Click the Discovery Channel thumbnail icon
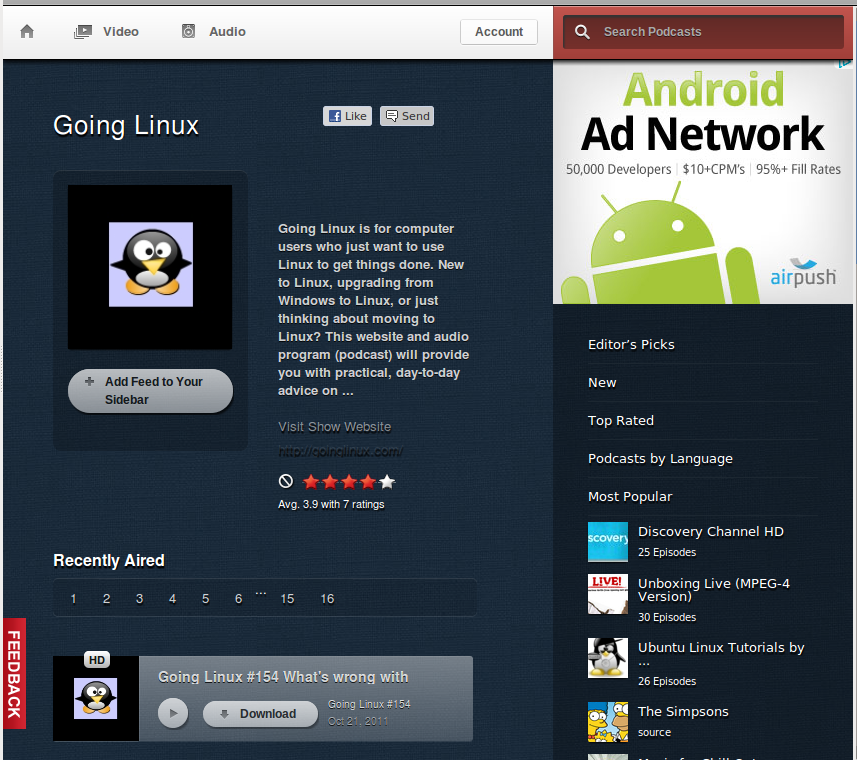The height and width of the screenshot is (760, 857). click(x=608, y=541)
